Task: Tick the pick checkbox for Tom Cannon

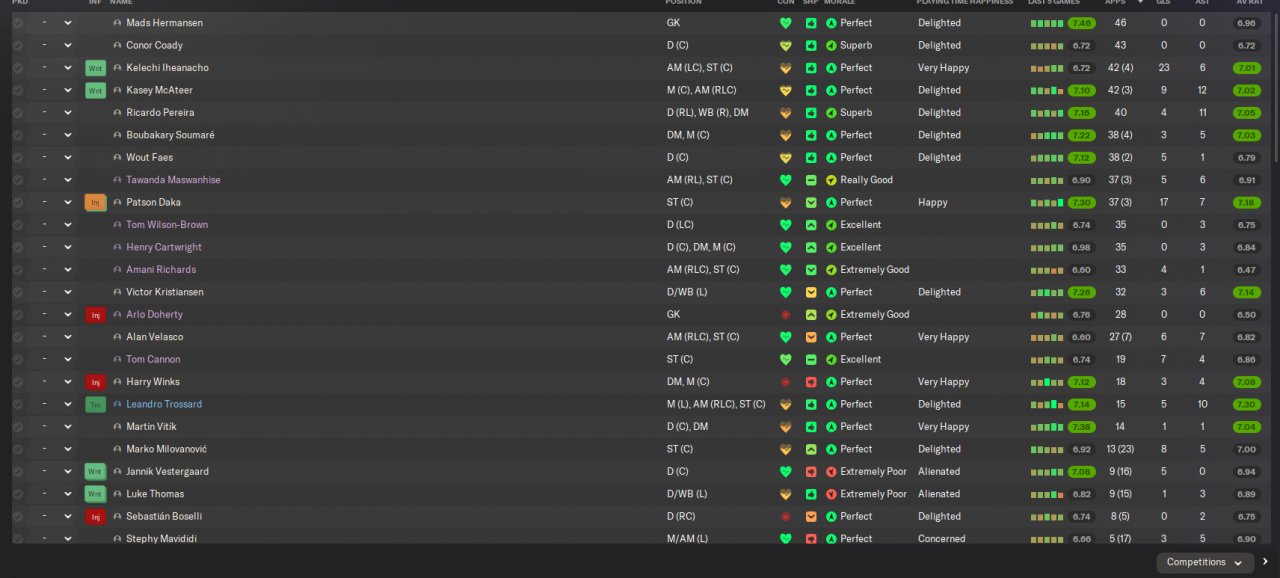Action: pos(18,359)
